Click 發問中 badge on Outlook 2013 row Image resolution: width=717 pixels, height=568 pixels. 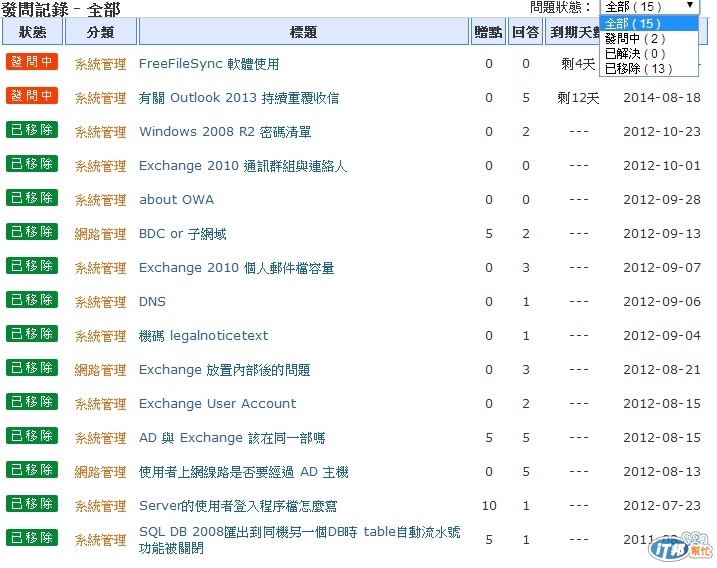(32, 96)
